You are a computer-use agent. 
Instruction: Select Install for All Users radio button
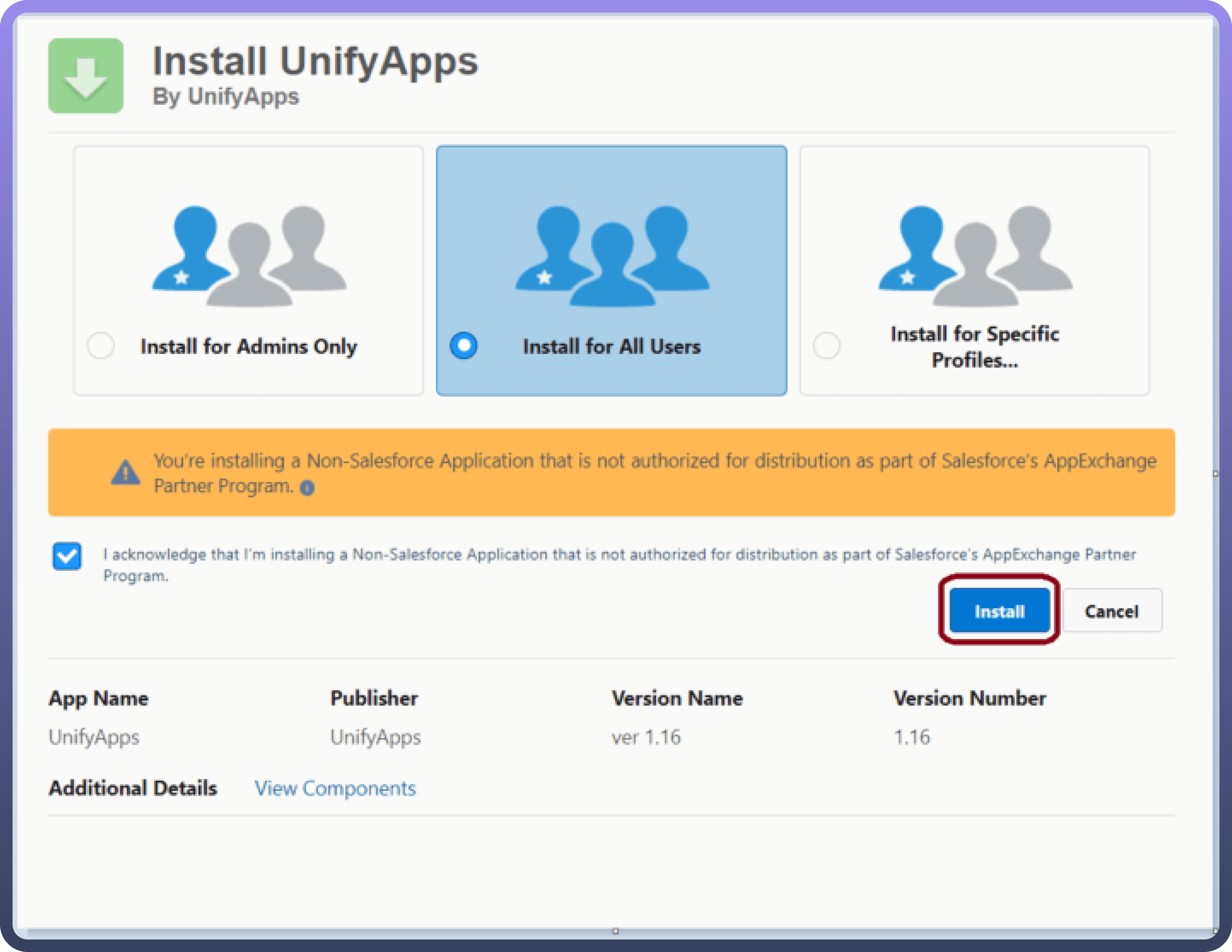(464, 345)
